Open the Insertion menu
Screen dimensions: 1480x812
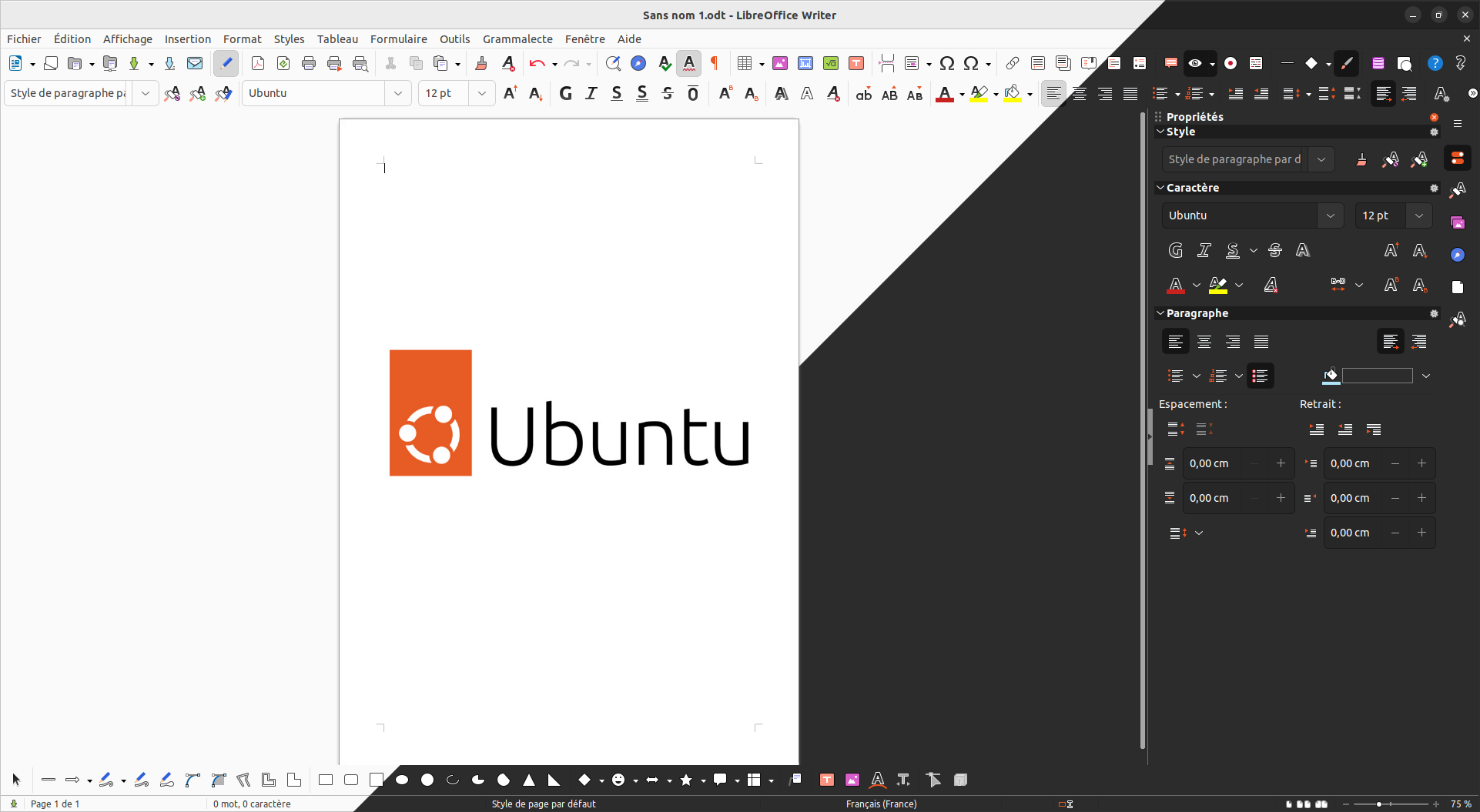188,39
